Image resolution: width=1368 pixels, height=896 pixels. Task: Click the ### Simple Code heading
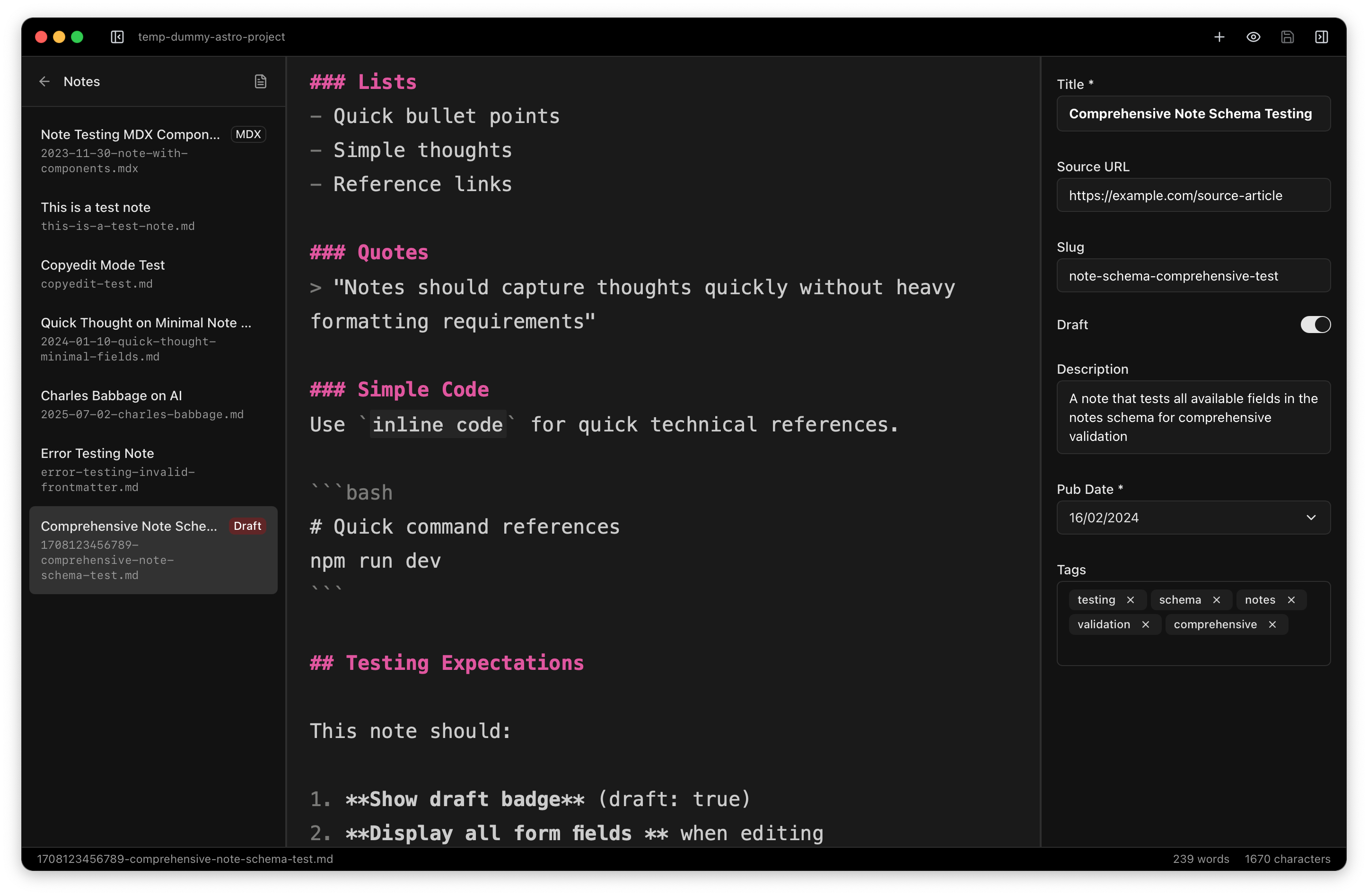coord(400,390)
